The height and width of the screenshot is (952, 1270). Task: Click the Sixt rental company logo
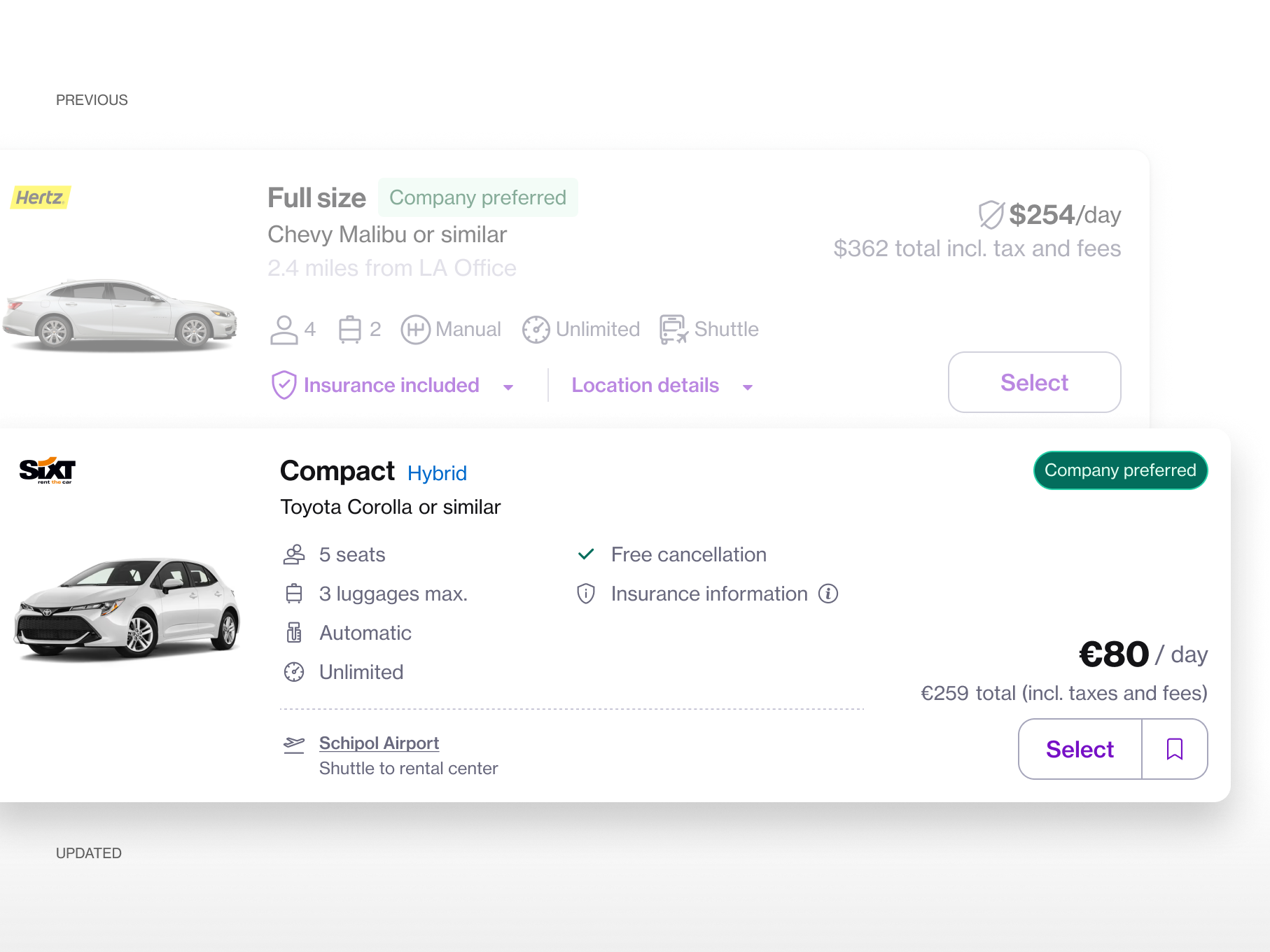(x=46, y=470)
